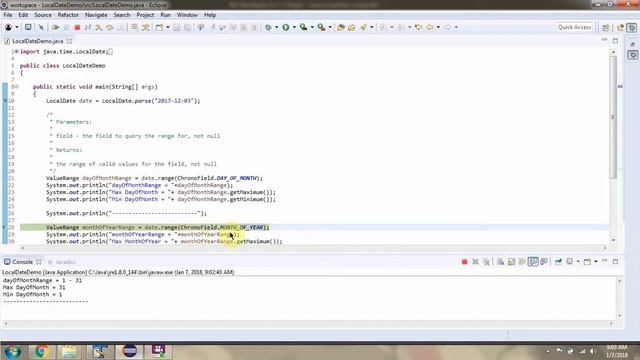640x360 pixels.
Task: Toggle Word Wrap in Console toolbar
Action: [x=522, y=262]
